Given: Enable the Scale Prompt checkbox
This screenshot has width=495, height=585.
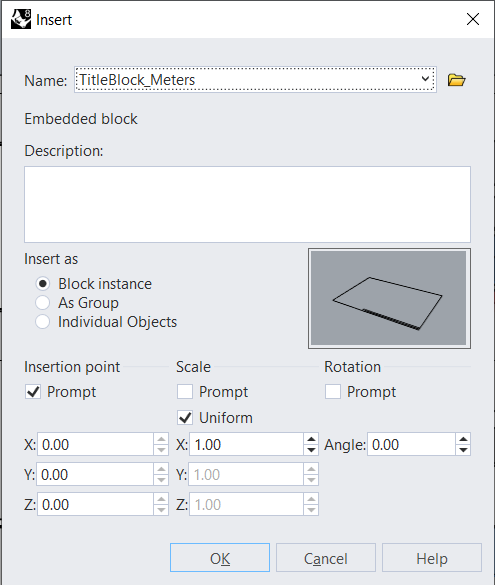Looking at the screenshot, I should tap(185, 392).
